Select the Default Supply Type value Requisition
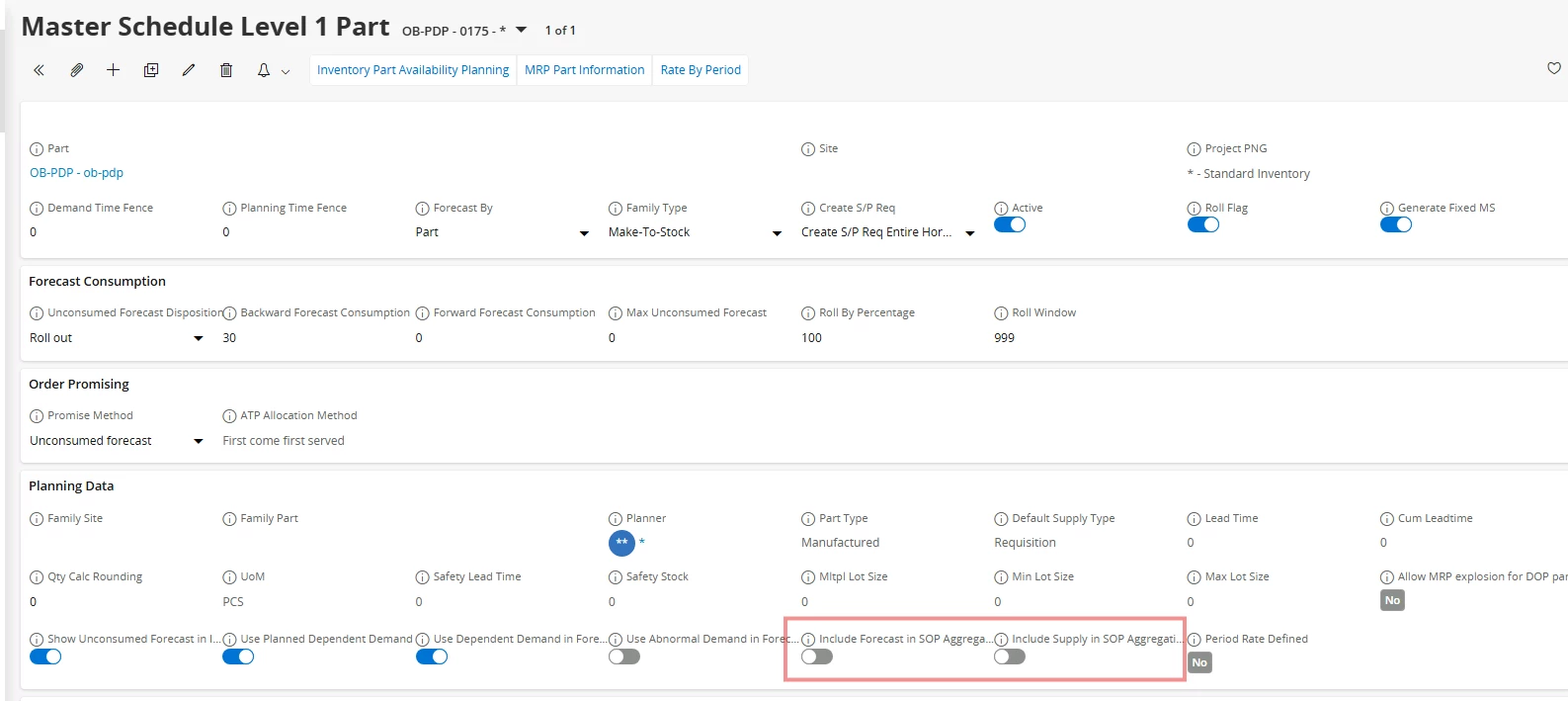Image resolution: width=1568 pixels, height=701 pixels. (1025, 543)
